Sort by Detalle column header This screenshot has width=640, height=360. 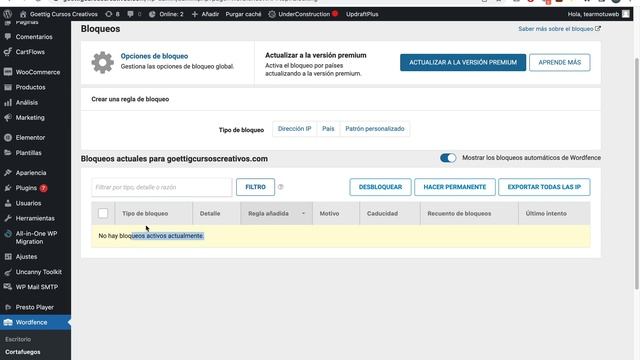(210, 213)
